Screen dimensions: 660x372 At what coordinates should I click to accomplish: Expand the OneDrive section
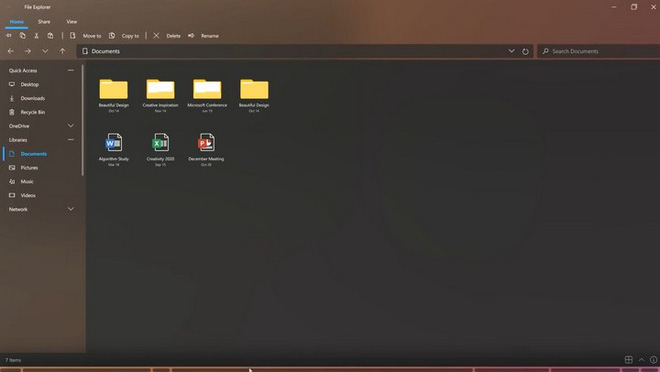click(71, 126)
